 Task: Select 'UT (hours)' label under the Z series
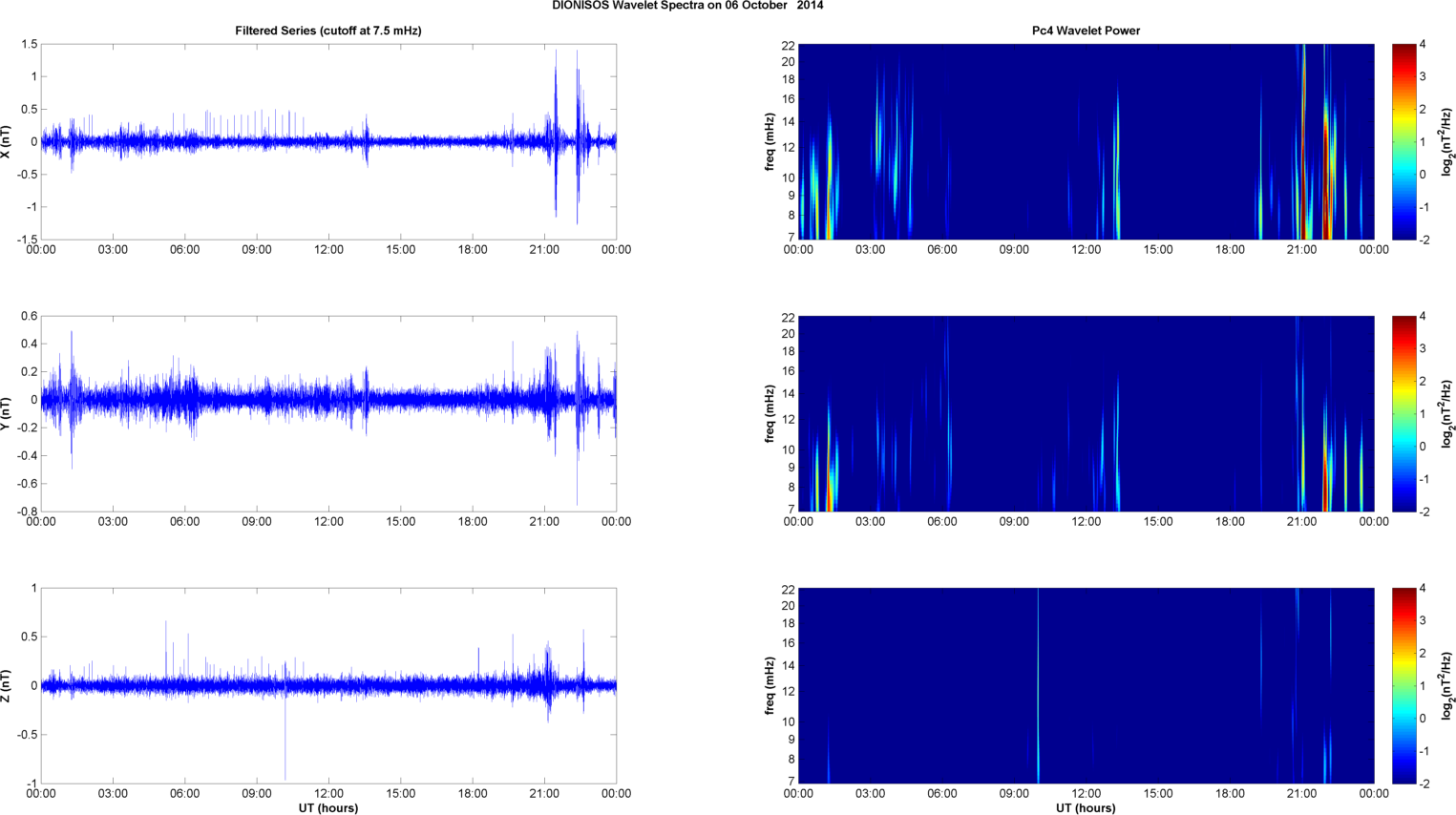tap(328, 807)
